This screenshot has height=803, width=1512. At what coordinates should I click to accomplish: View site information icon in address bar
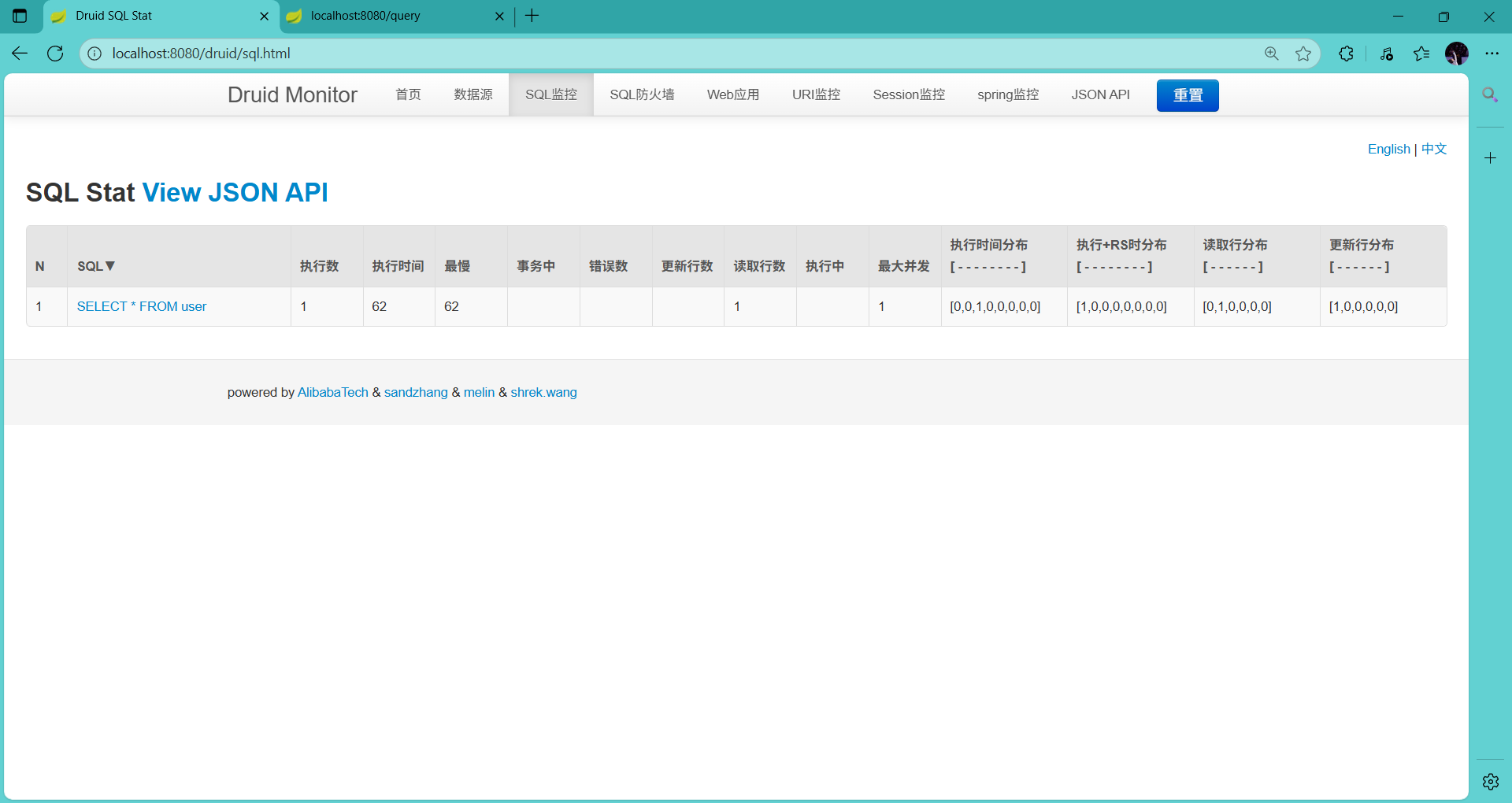94,54
